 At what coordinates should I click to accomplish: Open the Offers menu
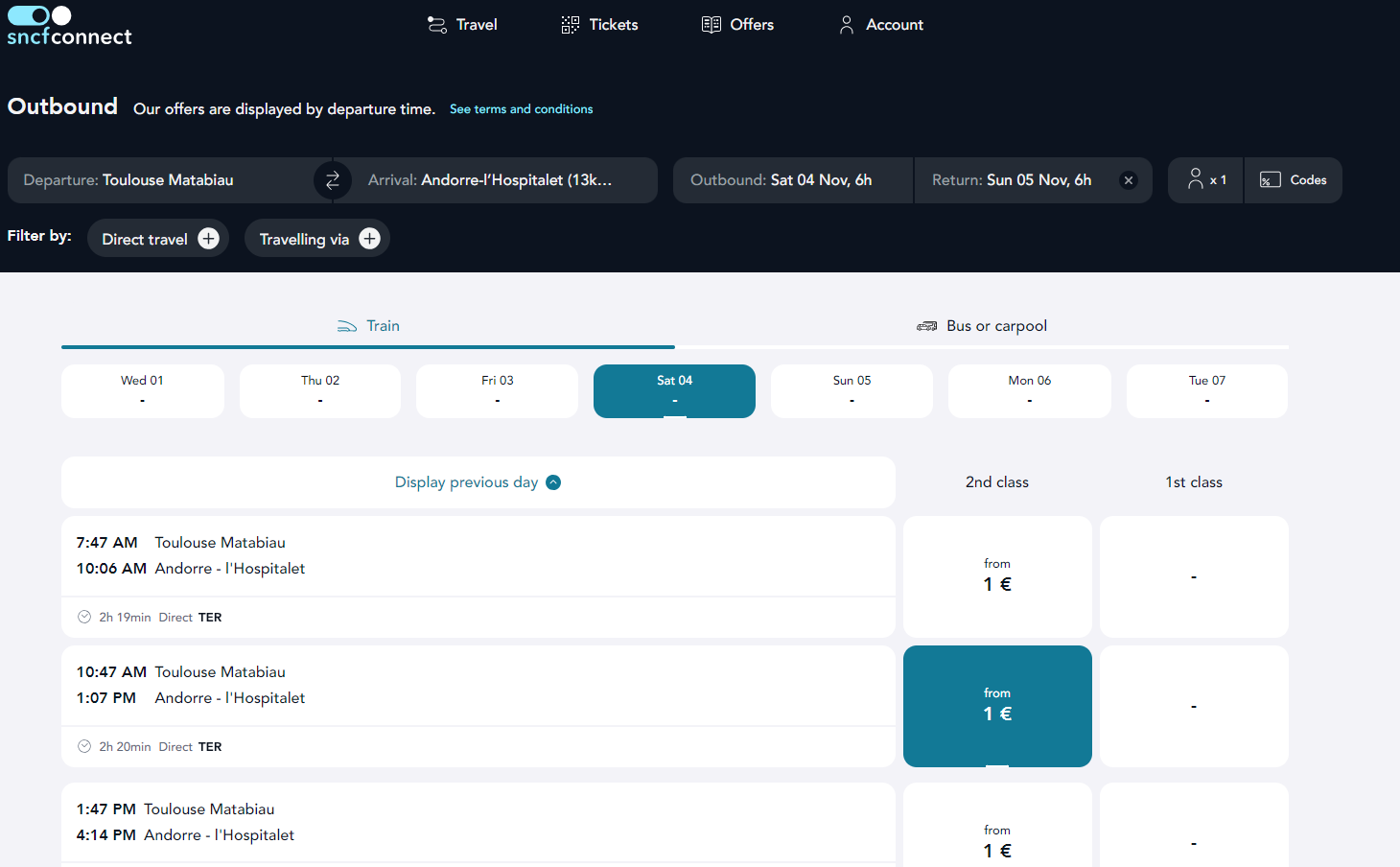coord(737,25)
